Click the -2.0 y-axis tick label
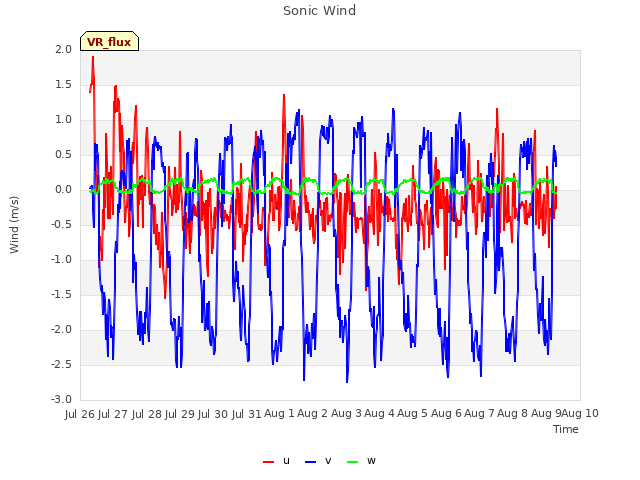The height and width of the screenshot is (480, 640). 61,330
